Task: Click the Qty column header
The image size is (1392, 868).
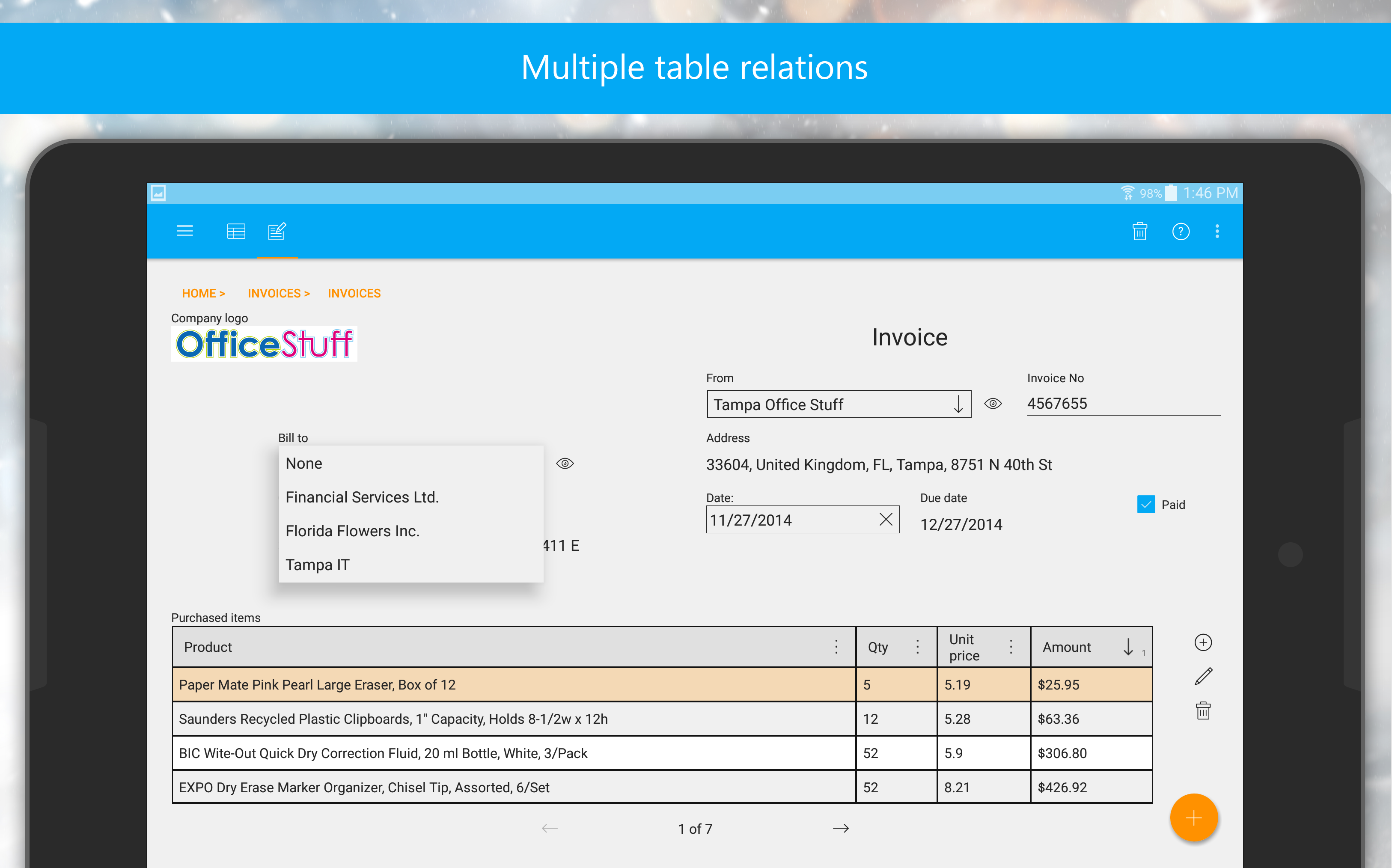Action: (x=896, y=647)
